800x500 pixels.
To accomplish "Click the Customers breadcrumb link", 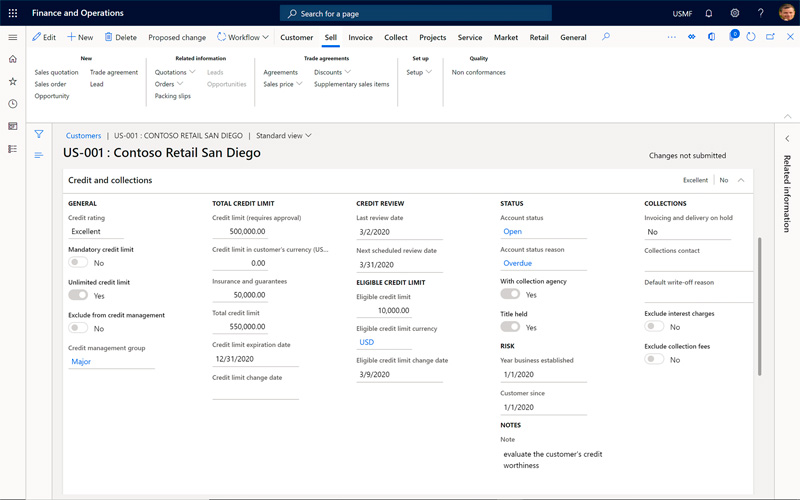I will [x=83, y=136].
